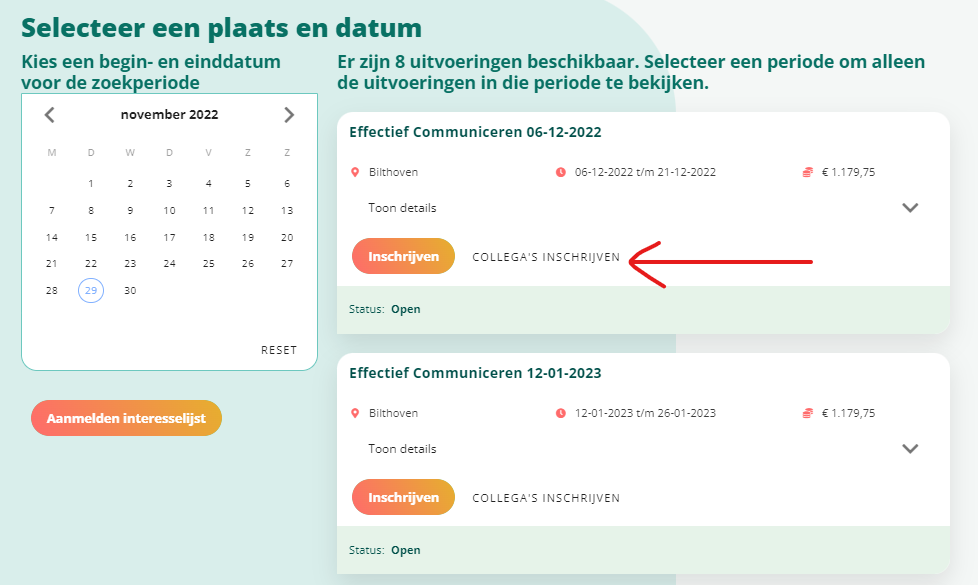Click clock icon next to 06-12-2022 dates

pos(561,172)
